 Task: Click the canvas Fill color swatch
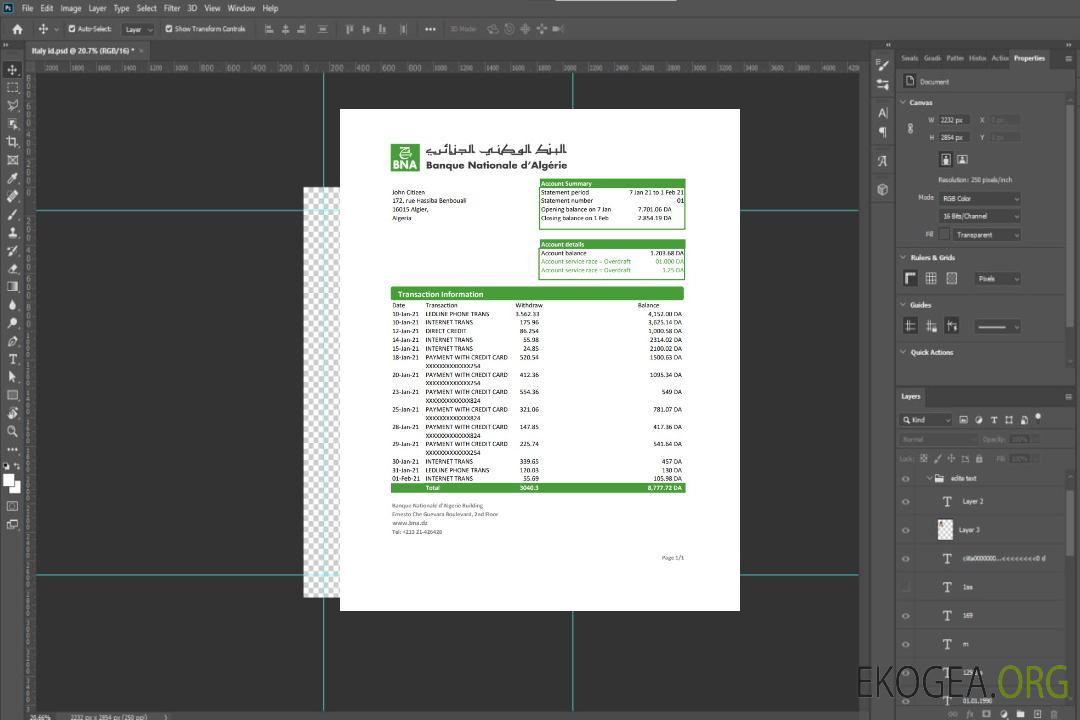(944, 234)
